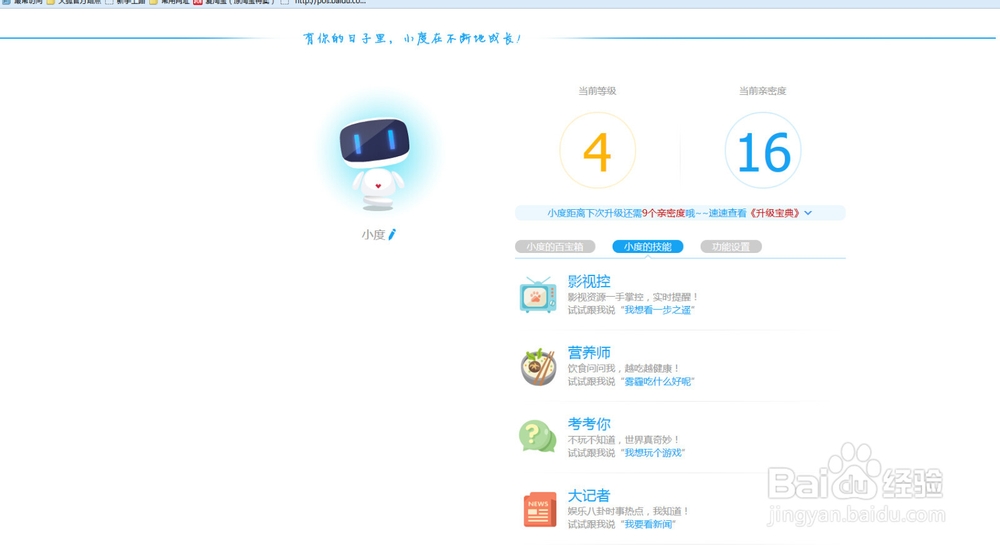
Task: Click the 当前等级 label
Action: click(597, 91)
